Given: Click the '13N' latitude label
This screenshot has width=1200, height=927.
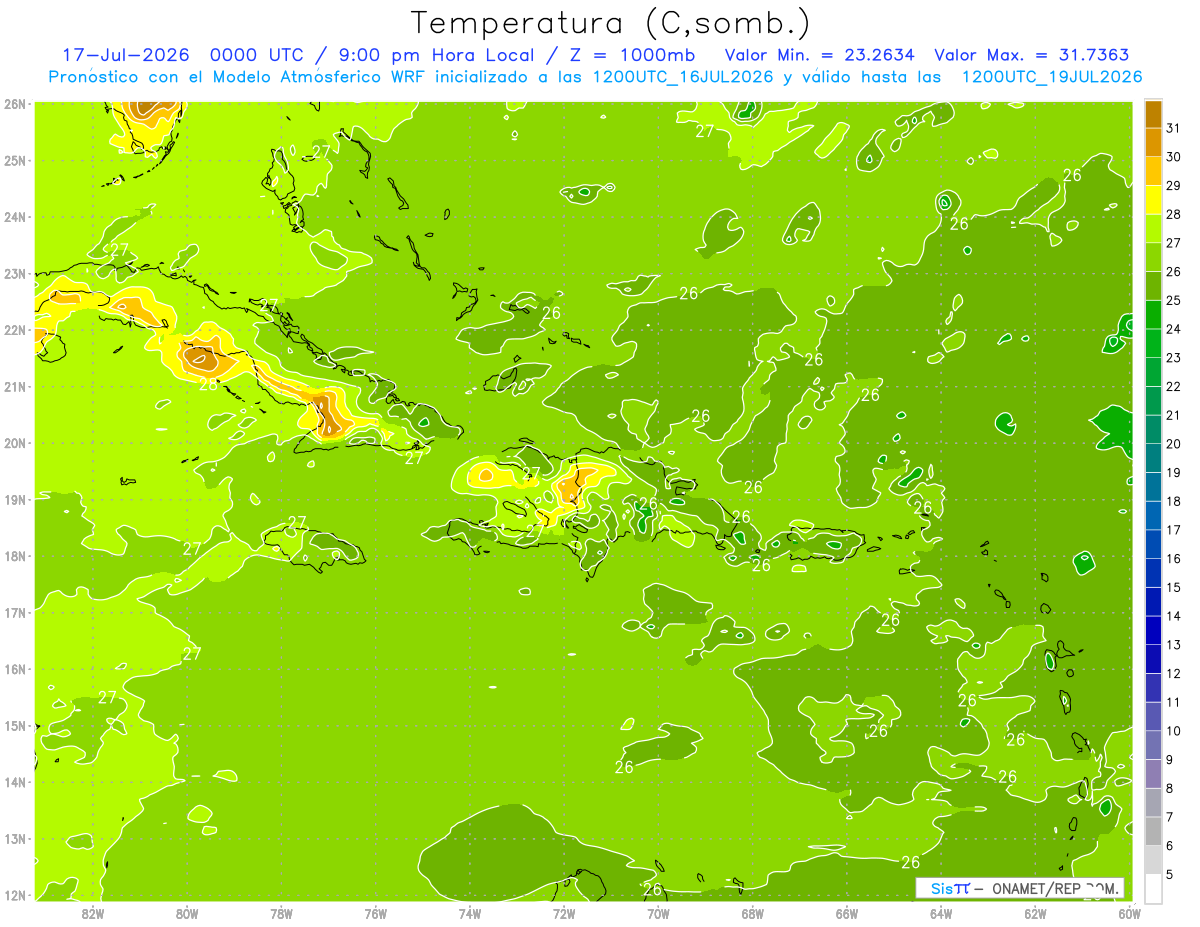Looking at the screenshot, I should tap(15, 838).
